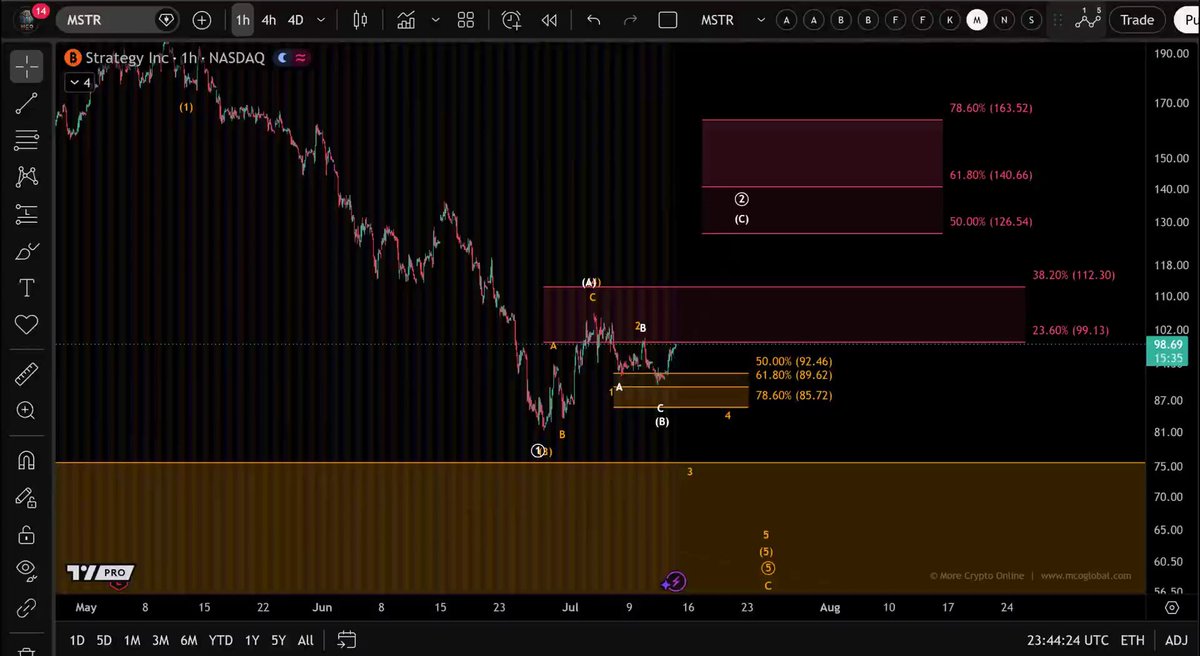
Task: Toggle lock all drawings
Action: click(x=26, y=534)
